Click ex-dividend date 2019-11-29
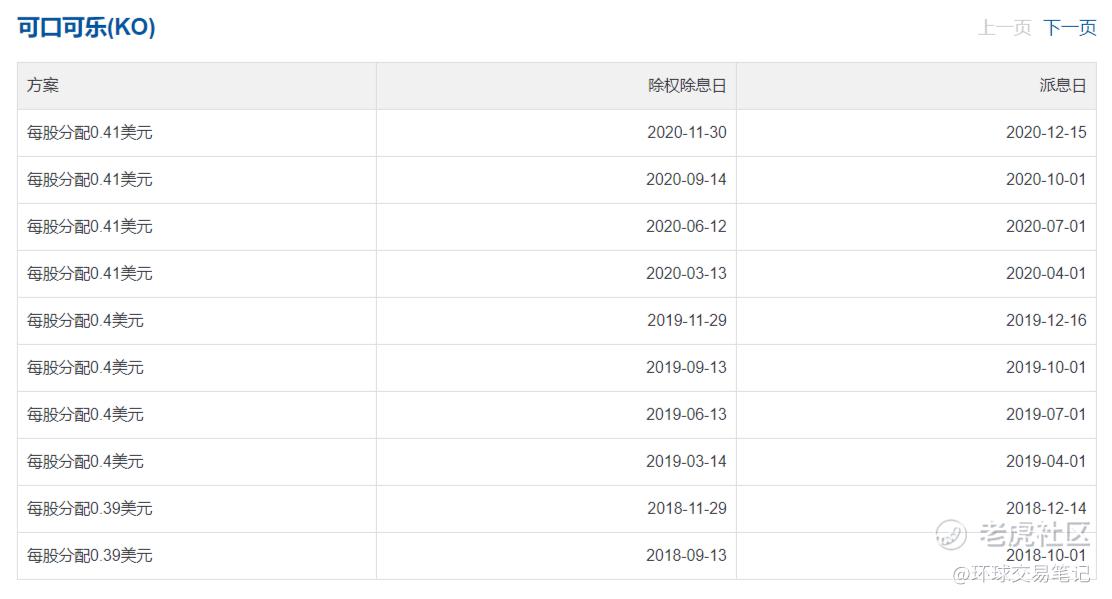 pyautogui.click(x=686, y=321)
